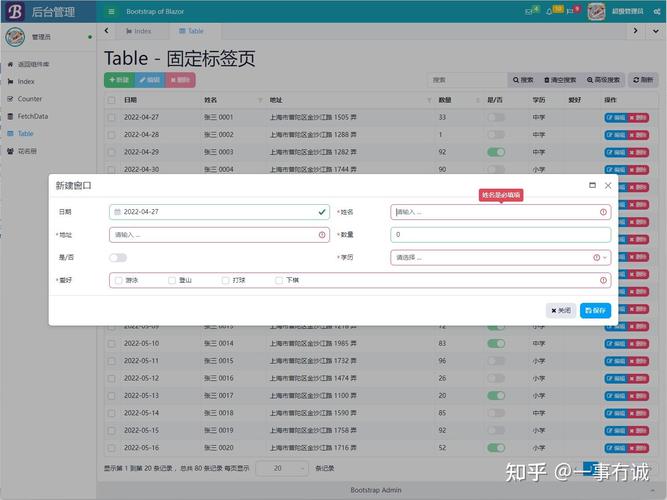Click the 关闭 button in dialog
Viewport: 667px width, 500px height.
coord(561,311)
